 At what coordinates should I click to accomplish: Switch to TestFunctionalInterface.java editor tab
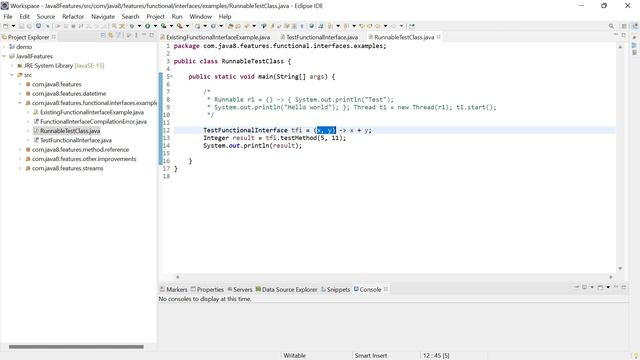point(322,37)
